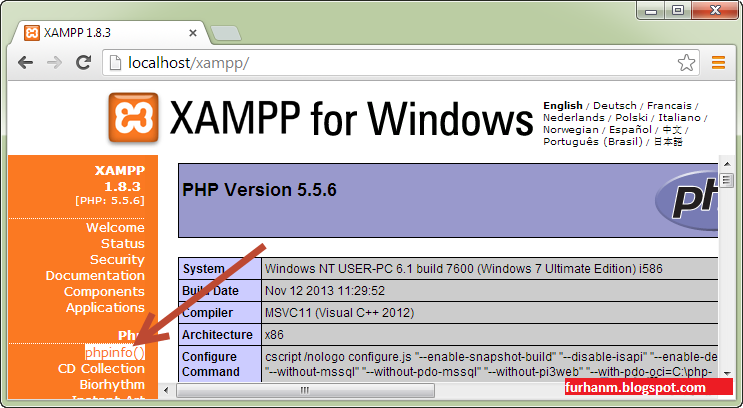
Task: Open a new browser tab
Action: coord(226,33)
